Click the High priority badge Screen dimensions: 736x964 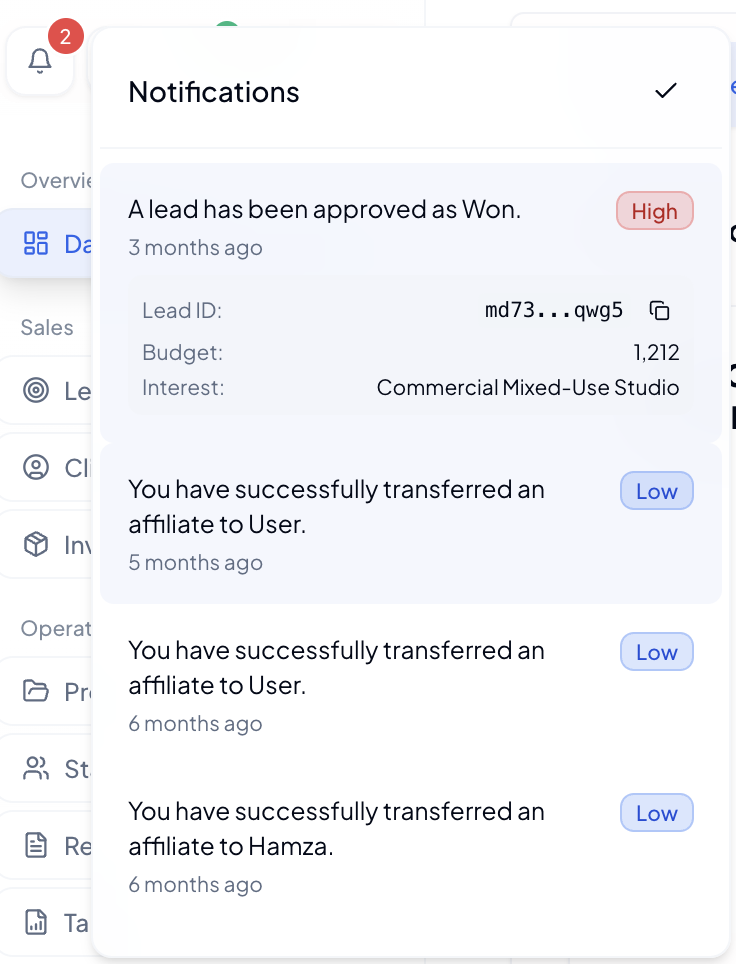tap(654, 211)
